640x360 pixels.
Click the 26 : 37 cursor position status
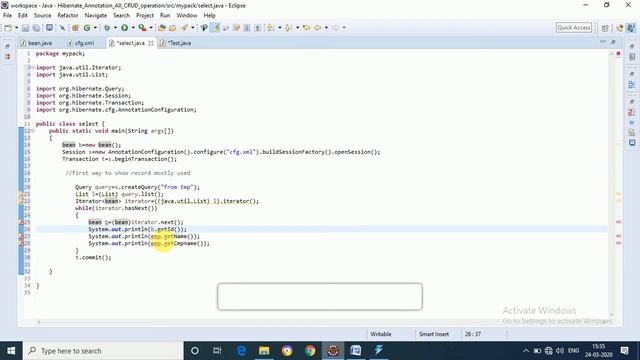473,334
